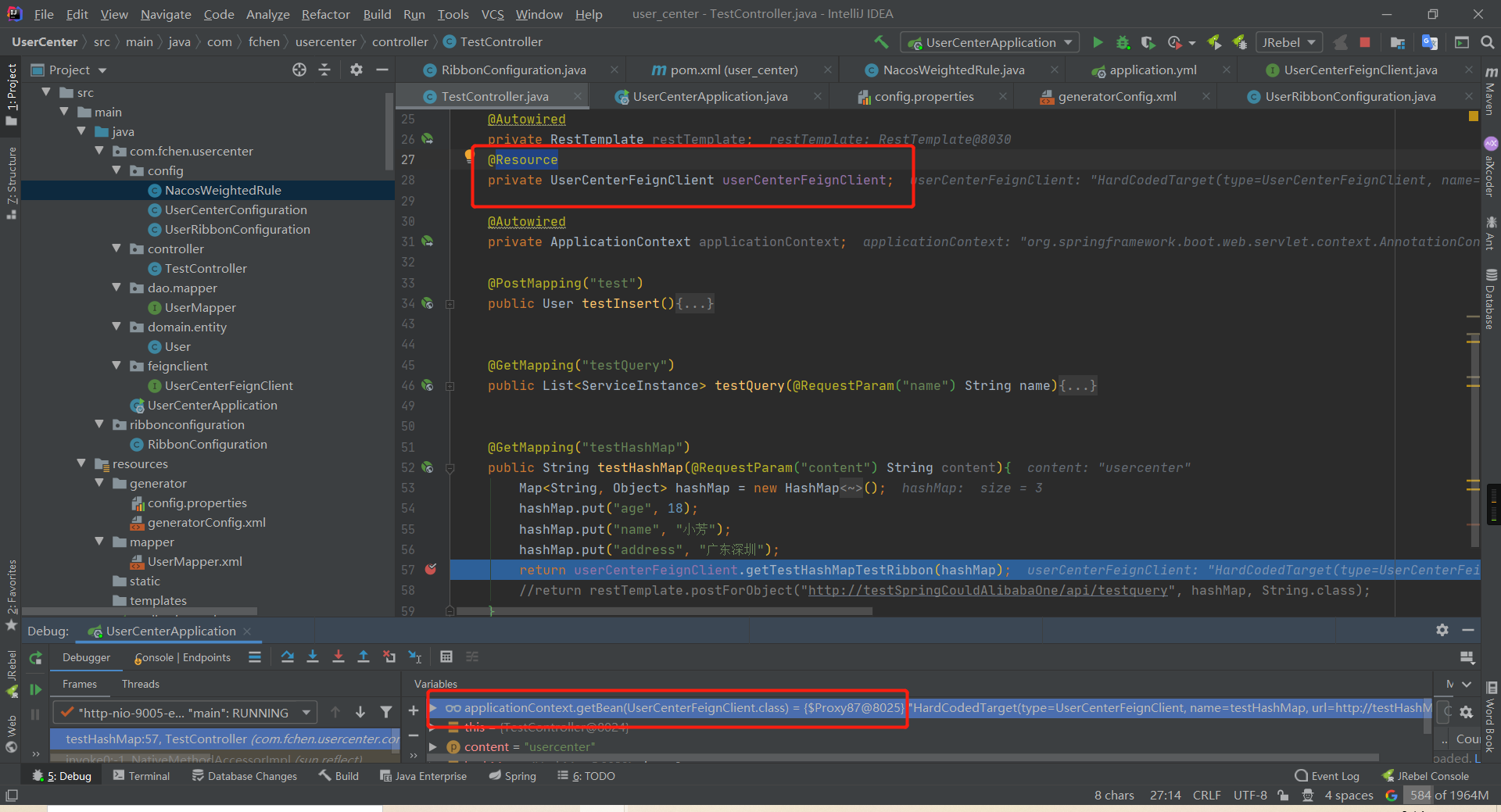Click the Step Out debugger icon
The image size is (1501, 812).
click(x=364, y=657)
